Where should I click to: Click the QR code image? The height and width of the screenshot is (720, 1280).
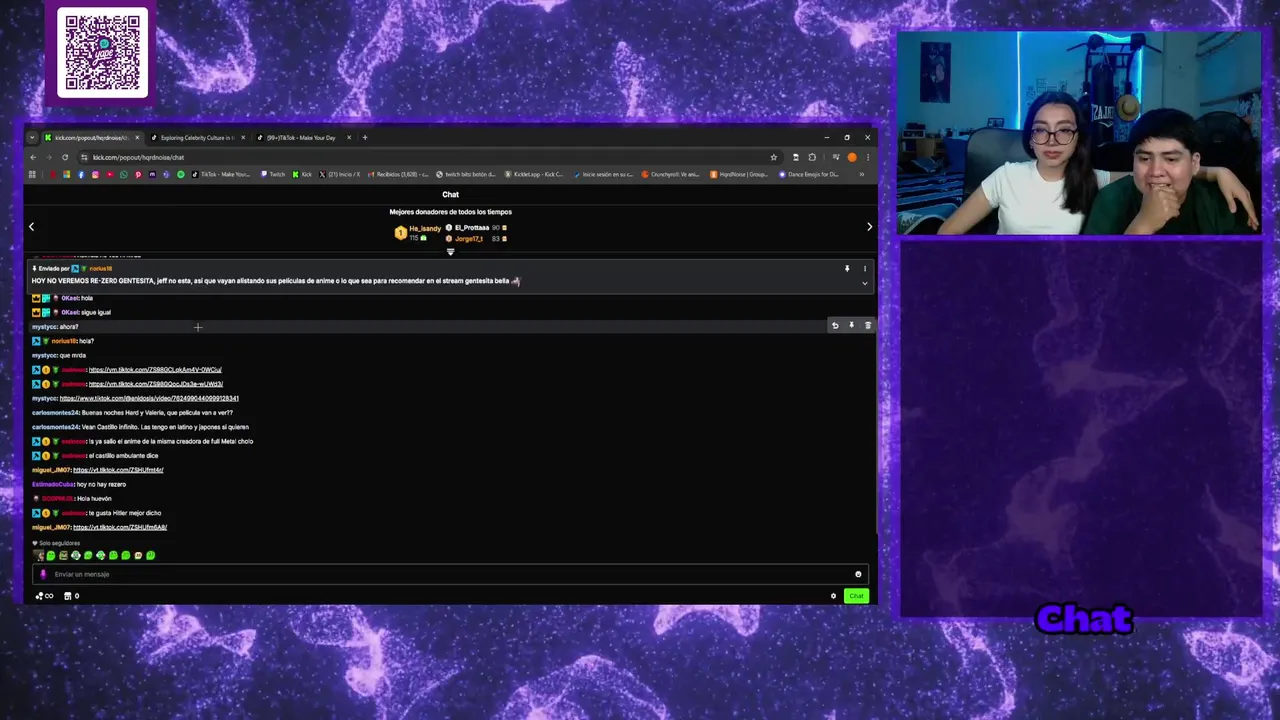click(x=103, y=53)
